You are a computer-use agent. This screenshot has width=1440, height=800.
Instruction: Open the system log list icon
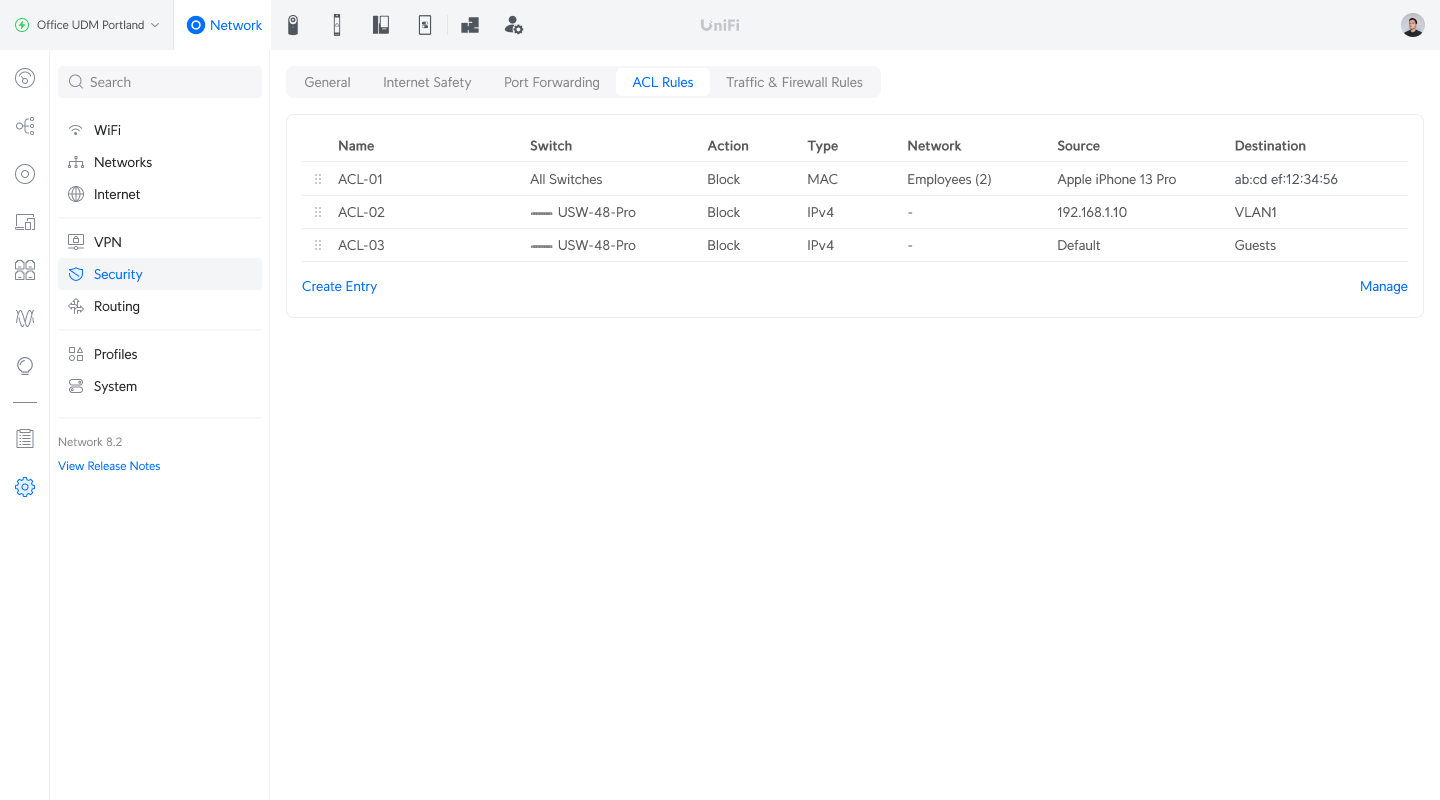pos(25,438)
